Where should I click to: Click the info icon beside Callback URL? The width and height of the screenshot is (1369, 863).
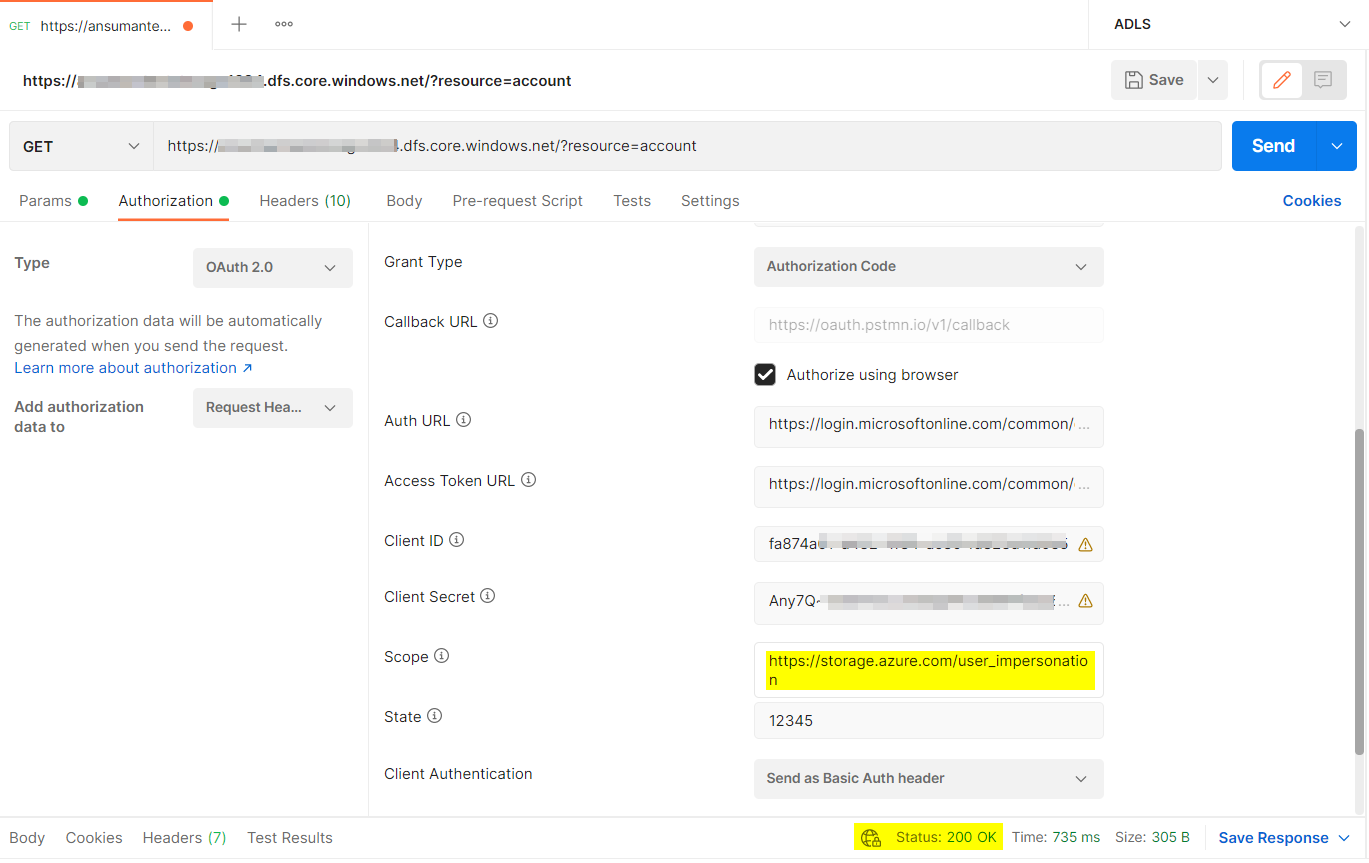(491, 321)
